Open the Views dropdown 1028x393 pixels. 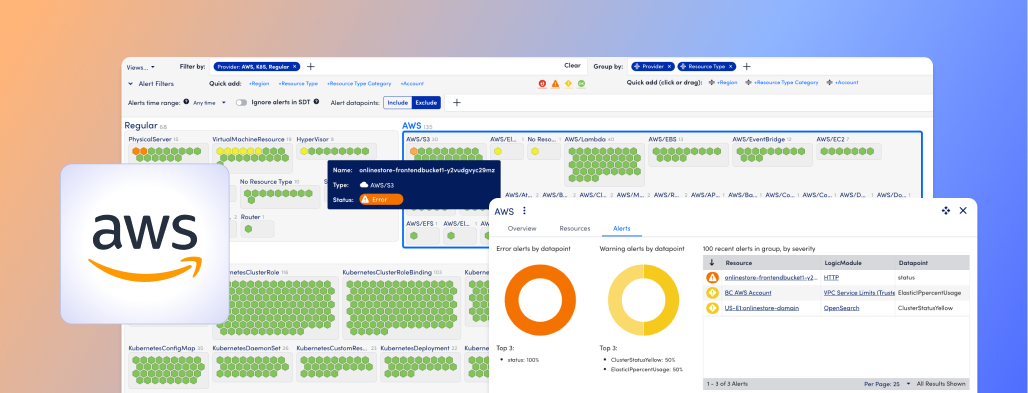pos(140,67)
